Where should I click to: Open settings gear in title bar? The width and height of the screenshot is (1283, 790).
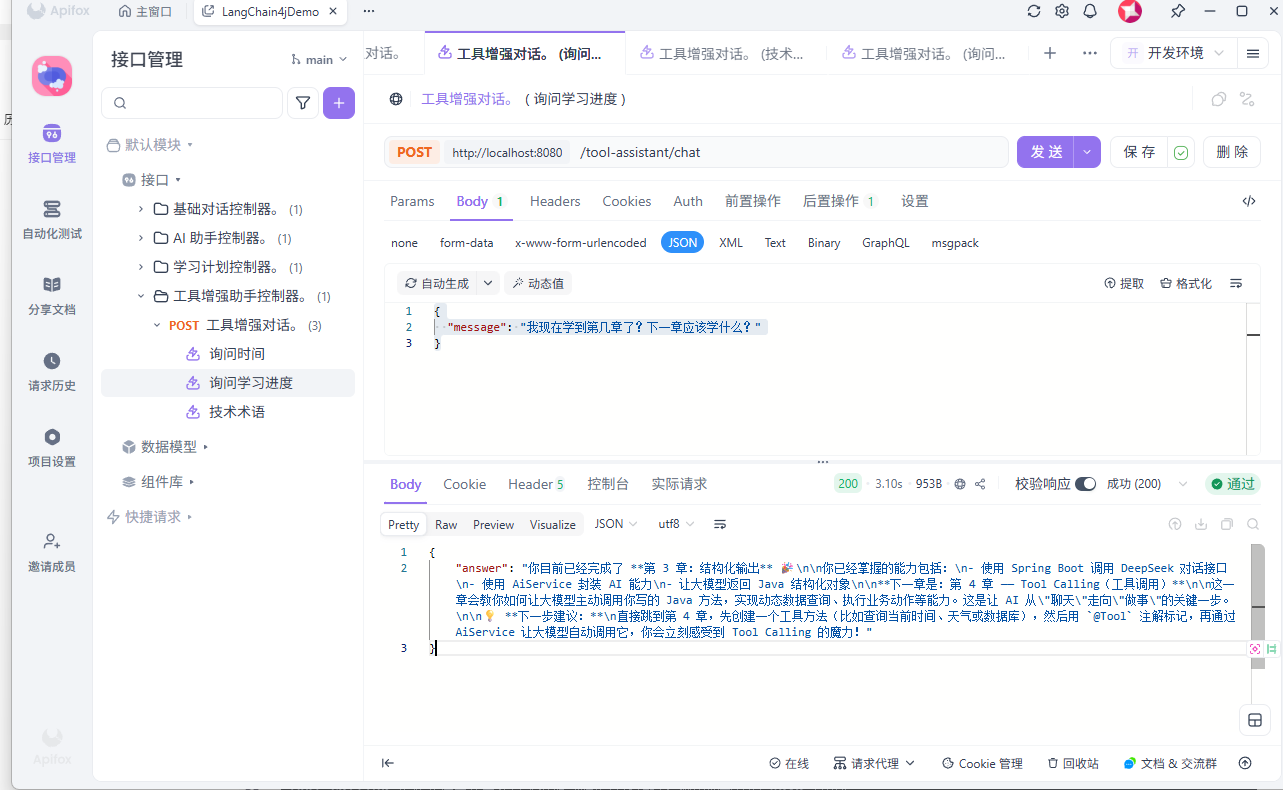[1062, 11]
